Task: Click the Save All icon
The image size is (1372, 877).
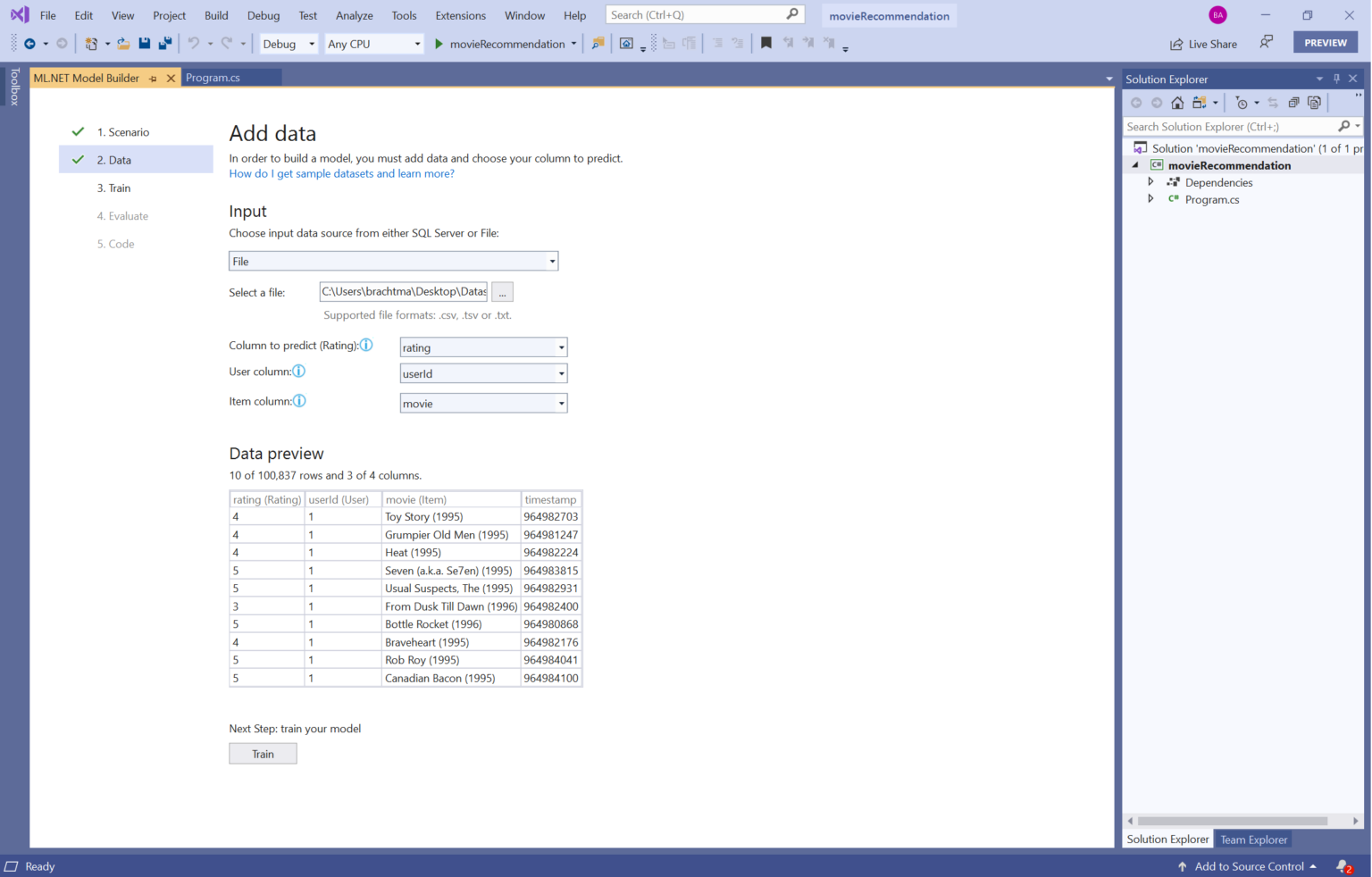Action: tap(165, 43)
